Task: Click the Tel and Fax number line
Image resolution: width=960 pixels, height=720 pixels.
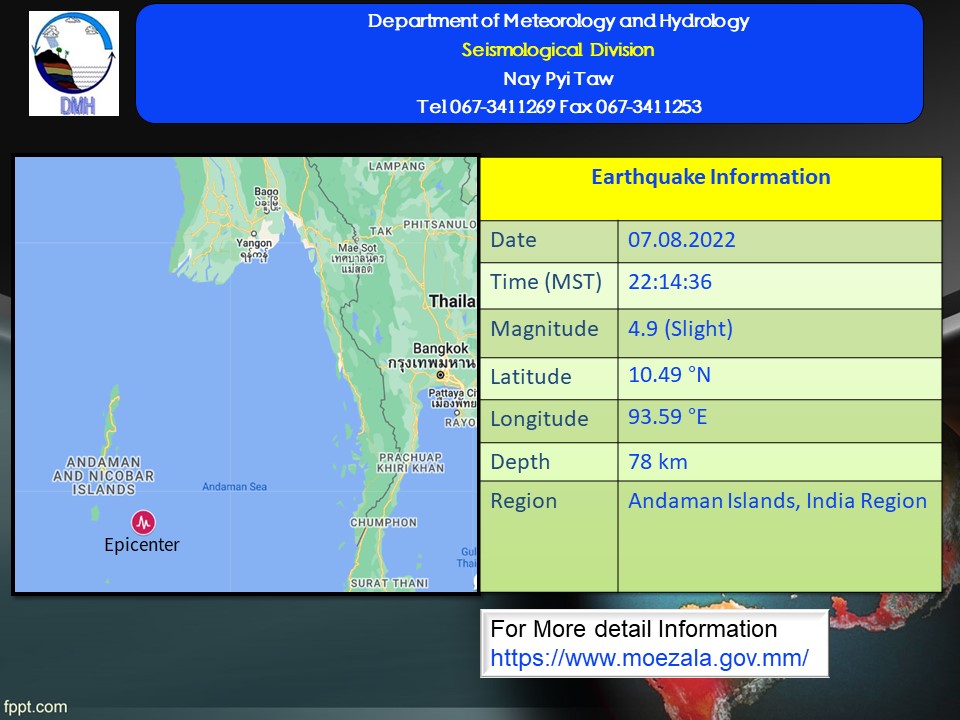Action: 559,107
